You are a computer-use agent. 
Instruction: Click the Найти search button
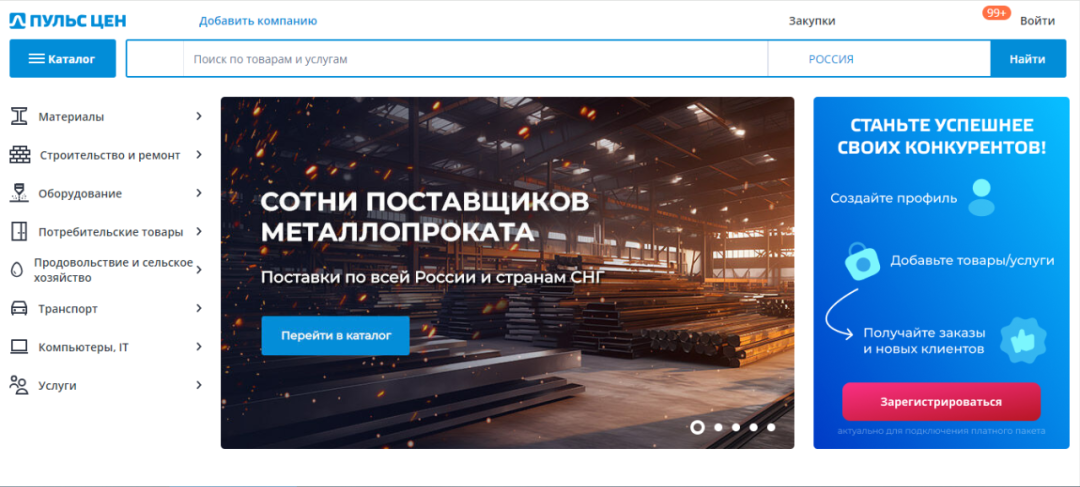pos(1028,59)
